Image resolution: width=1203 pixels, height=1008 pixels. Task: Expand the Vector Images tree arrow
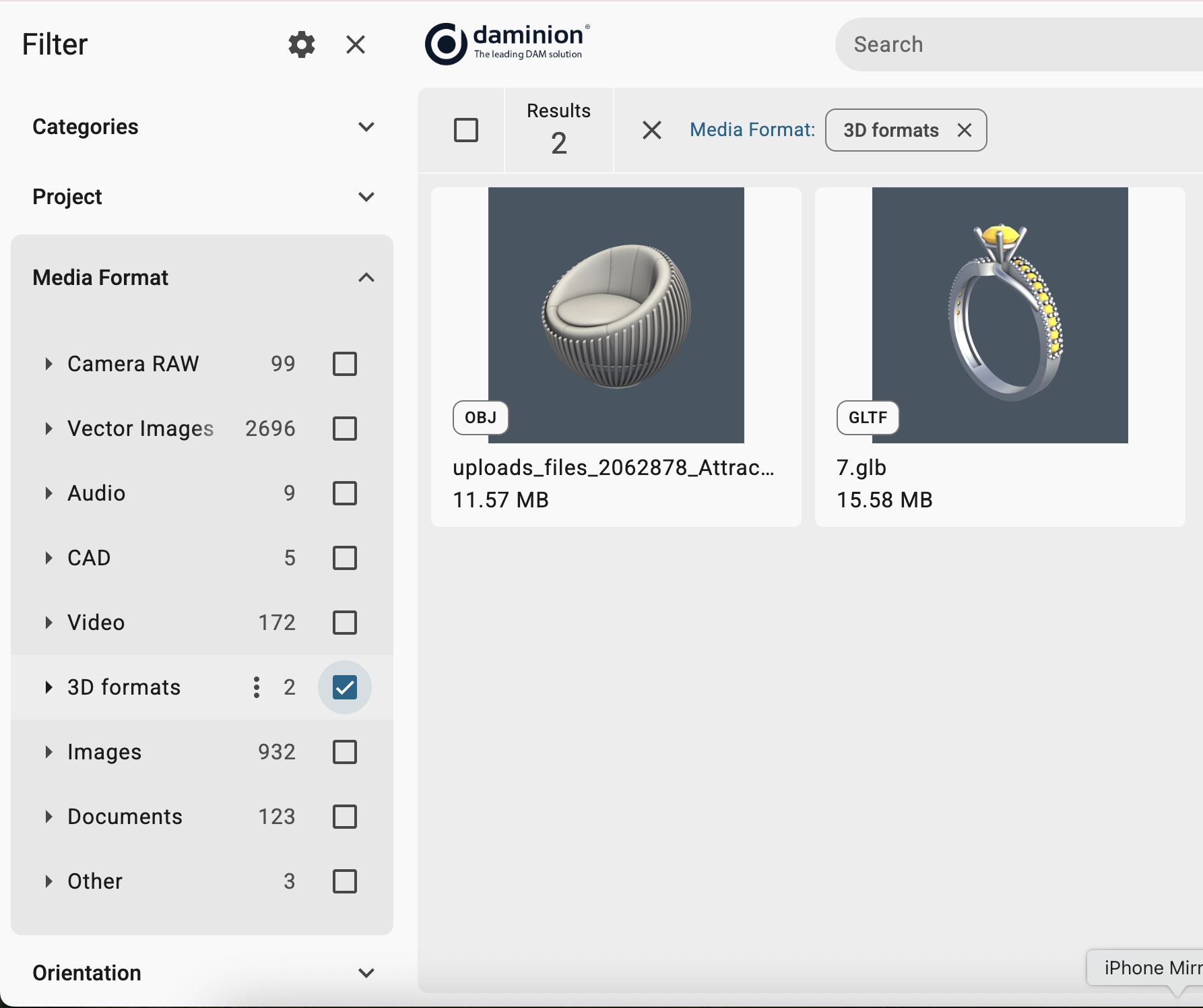(x=48, y=429)
